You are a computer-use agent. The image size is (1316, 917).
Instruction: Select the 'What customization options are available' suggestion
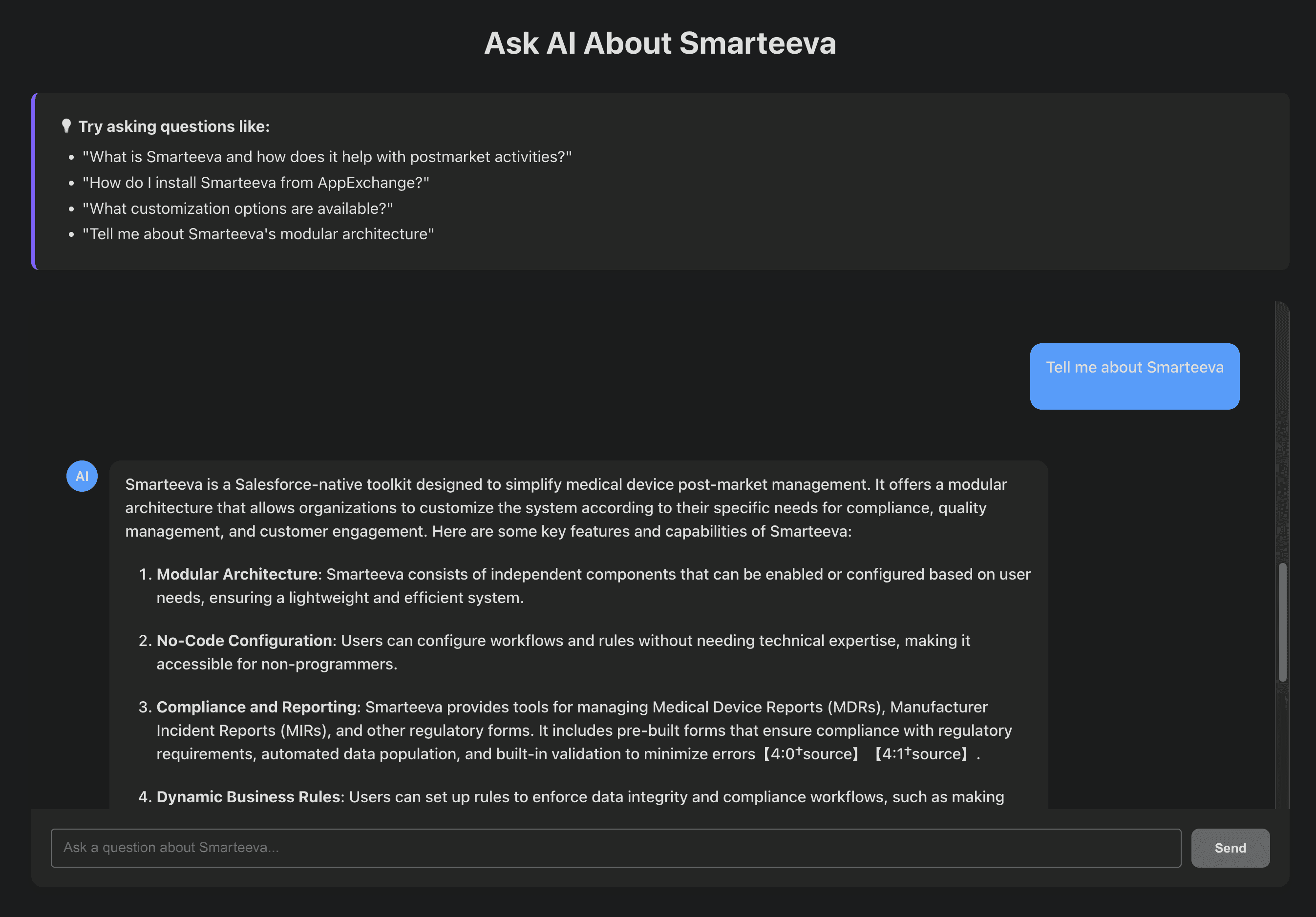click(237, 208)
